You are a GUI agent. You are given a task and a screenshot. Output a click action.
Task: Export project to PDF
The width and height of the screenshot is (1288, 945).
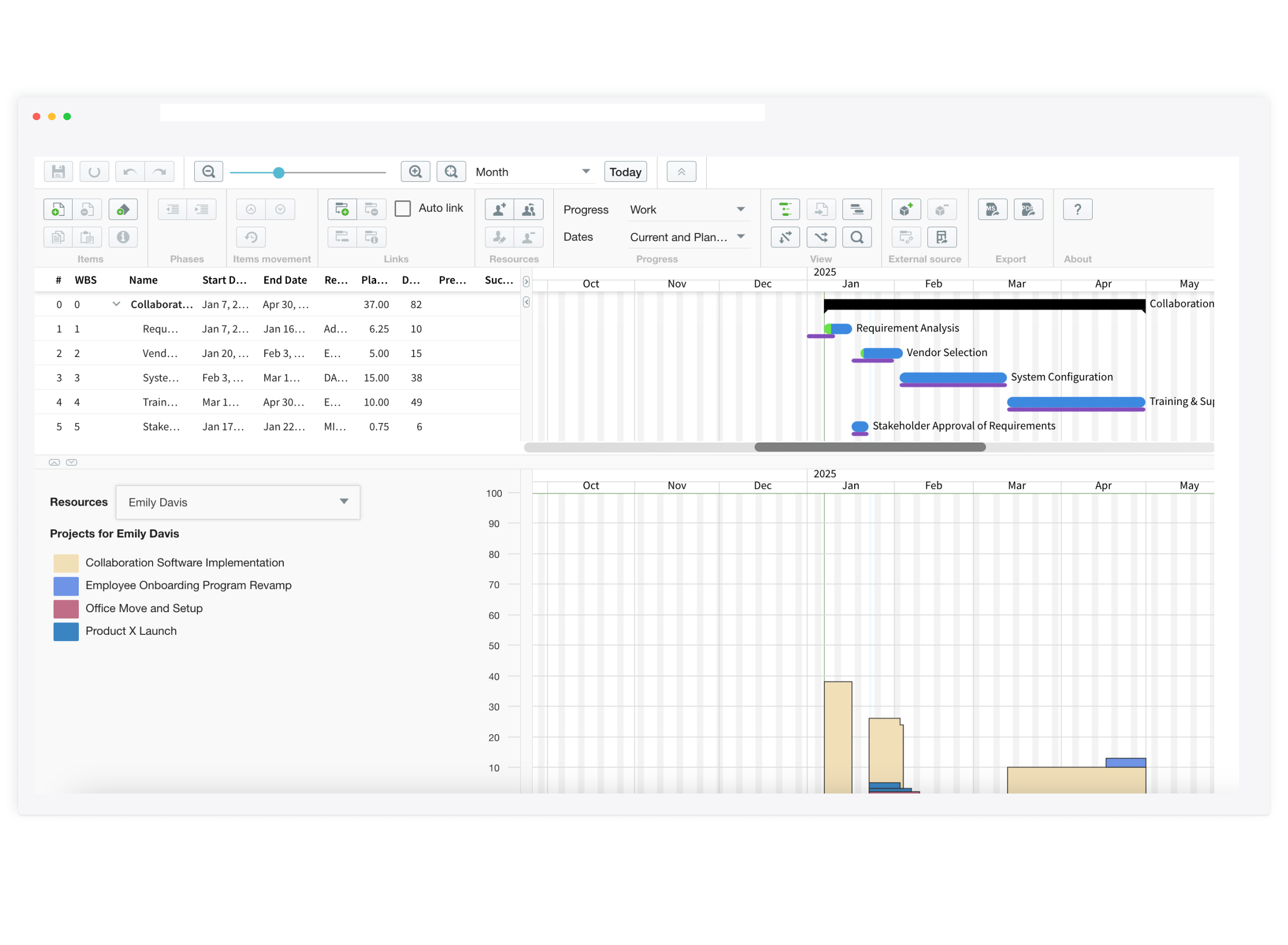1028,209
